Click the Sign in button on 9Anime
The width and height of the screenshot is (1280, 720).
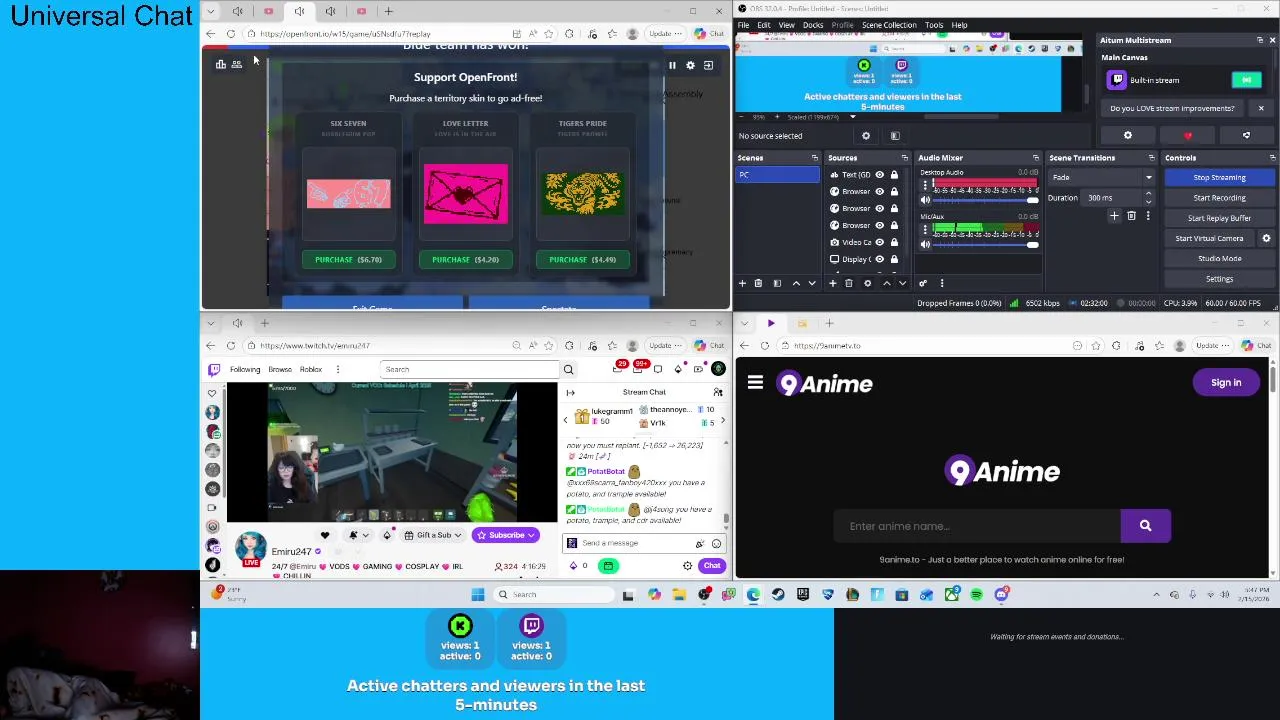[x=1226, y=382]
